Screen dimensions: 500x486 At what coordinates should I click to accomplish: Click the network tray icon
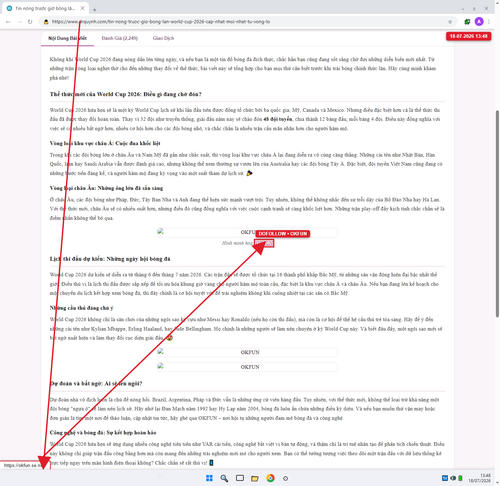(x=445, y=478)
